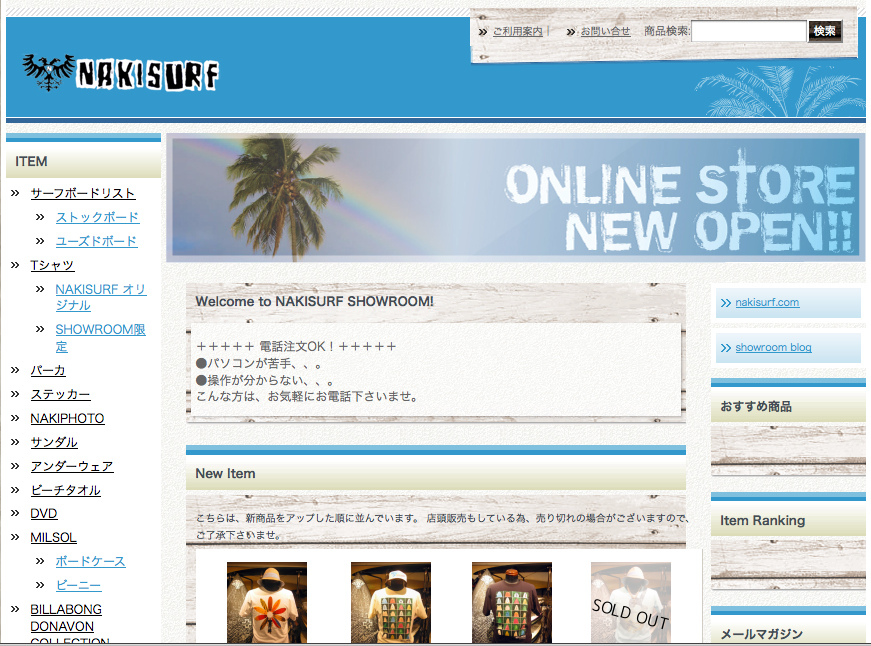Viewport: 871px width, 646px height.
Task: Click the ITEM sidebar heading
Action: coord(31,162)
